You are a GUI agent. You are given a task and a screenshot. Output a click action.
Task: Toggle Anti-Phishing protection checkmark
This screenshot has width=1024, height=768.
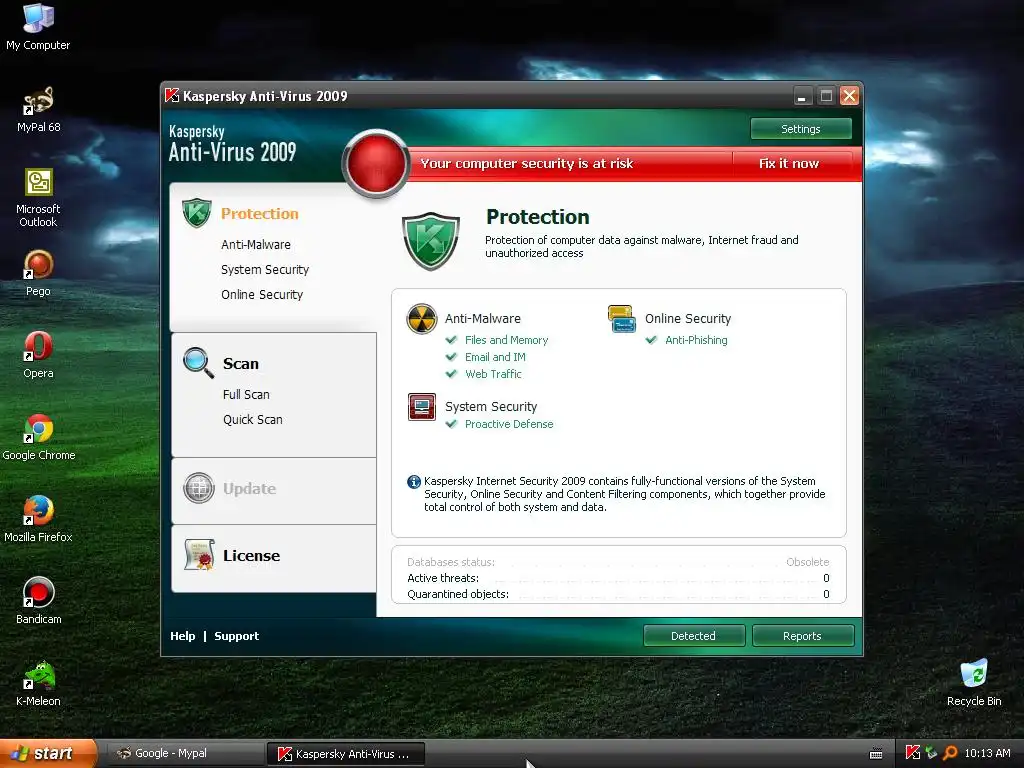pyautogui.click(x=651, y=340)
